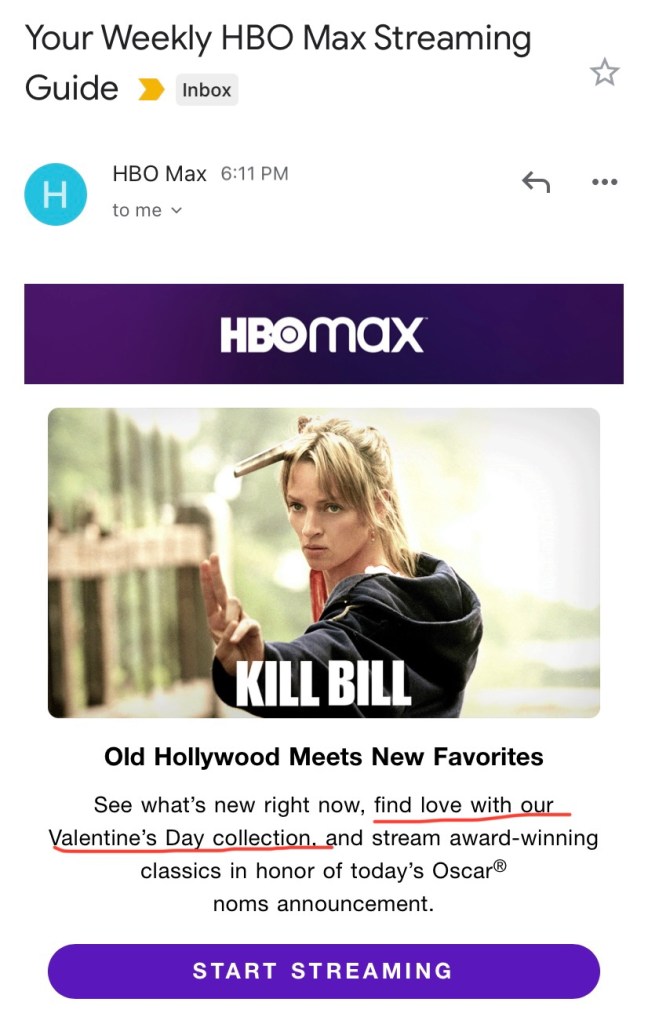Star this HBO Max email
The image size is (648, 1024).
(604, 72)
